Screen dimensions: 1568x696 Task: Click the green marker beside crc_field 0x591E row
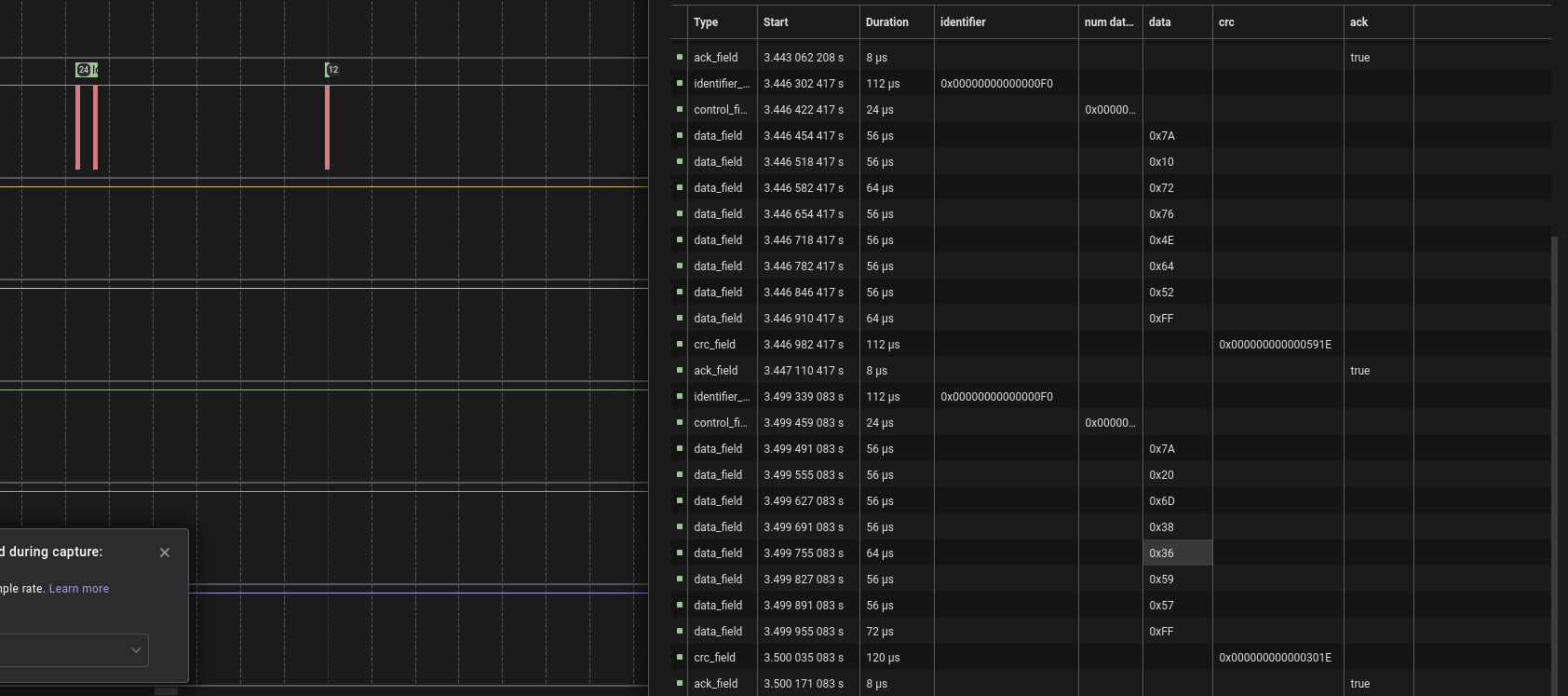pyautogui.click(x=680, y=344)
